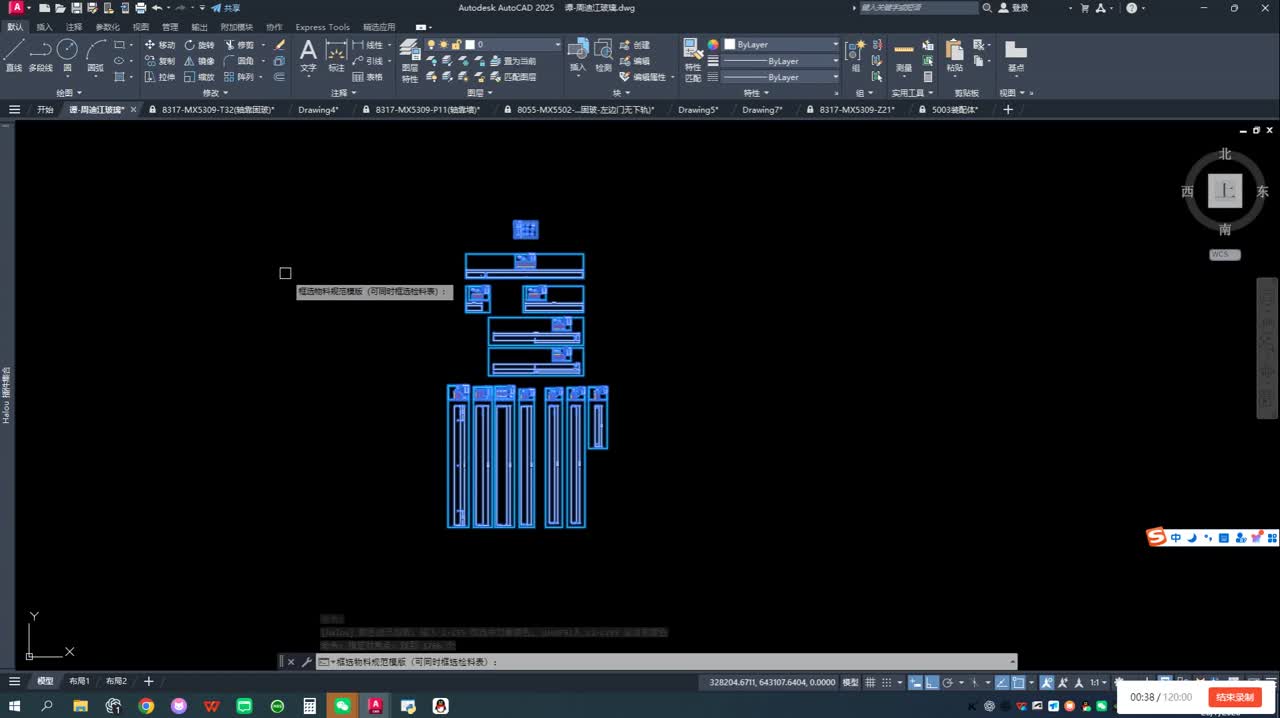Open the ByLayer lineweight dropdown
Image resolution: width=1280 pixels, height=718 pixels.
coord(781,61)
